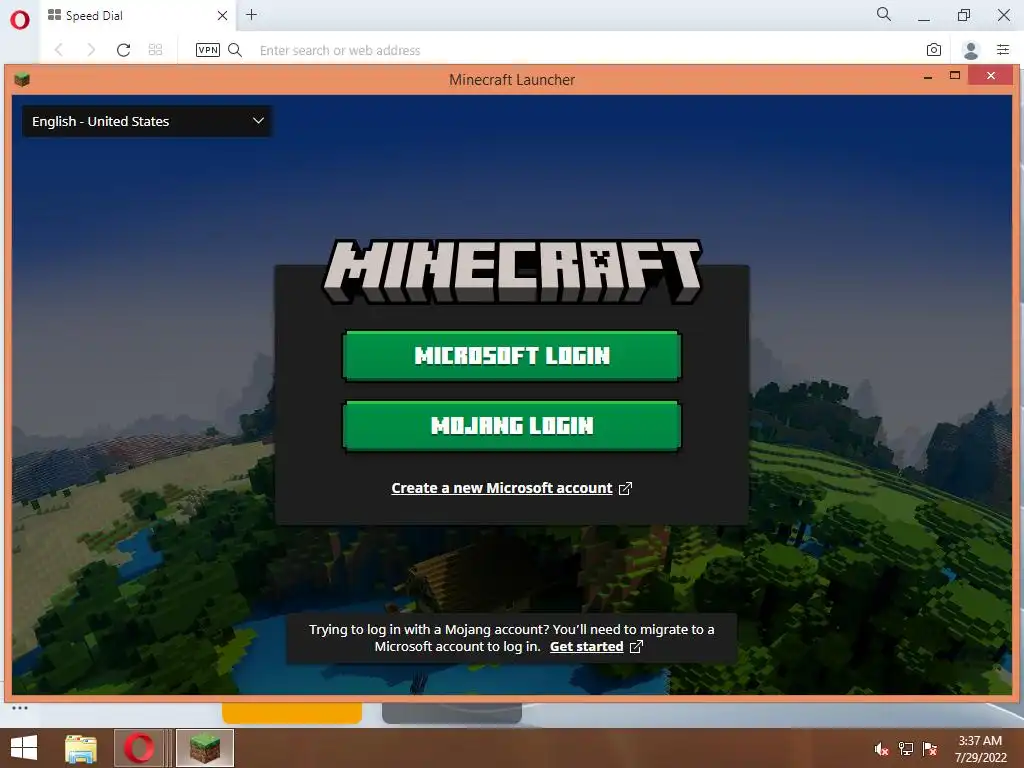Open the Opera menu logo
The height and width of the screenshot is (768, 1024).
pos(20,20)
